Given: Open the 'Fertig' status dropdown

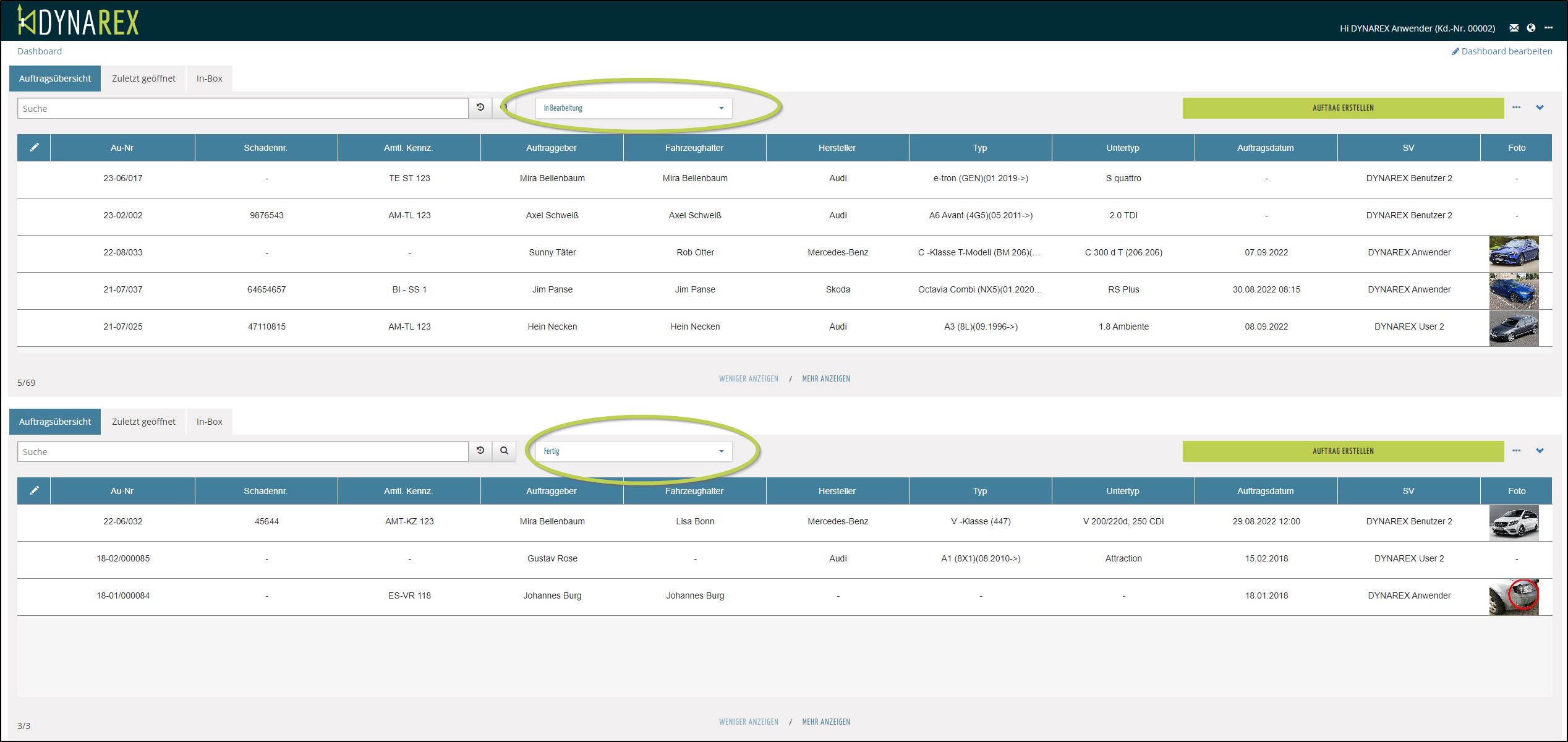Looking at the screenshot, I should [x=633, y=451].
